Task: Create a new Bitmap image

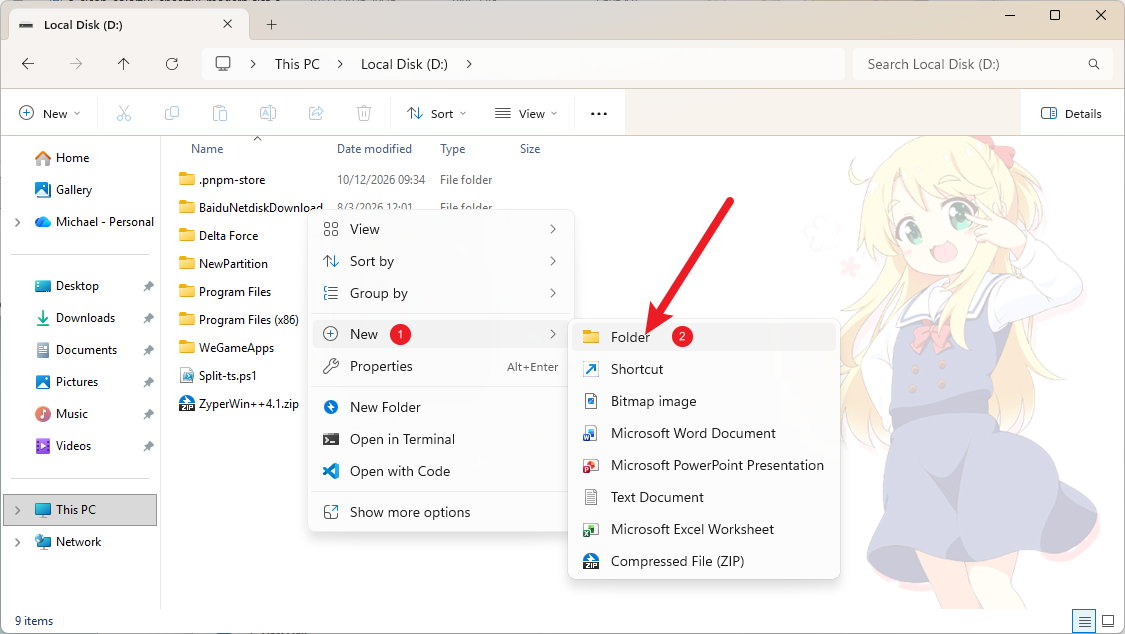Action: point(704,402)
